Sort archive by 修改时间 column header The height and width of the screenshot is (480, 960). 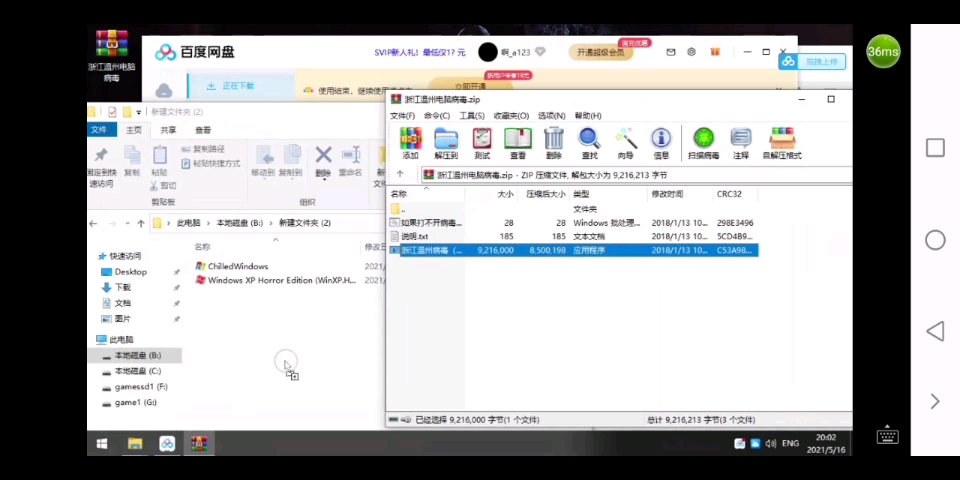680,194
